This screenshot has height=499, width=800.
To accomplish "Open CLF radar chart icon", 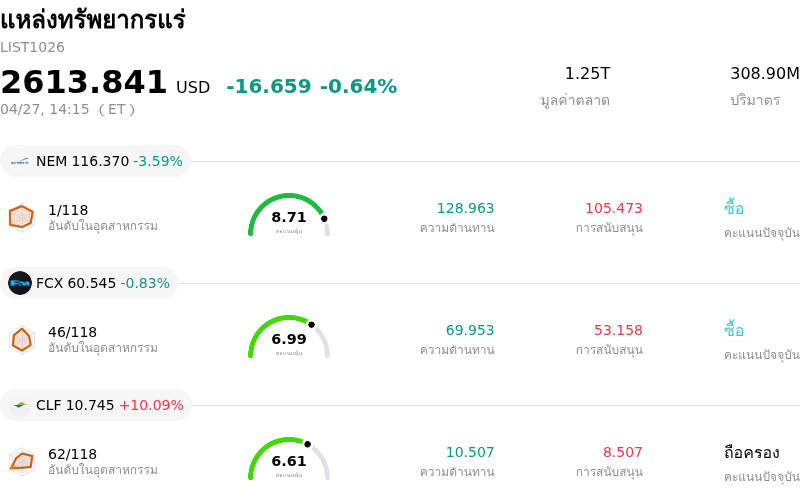I will pyautogui.click(x=21, y=461).
